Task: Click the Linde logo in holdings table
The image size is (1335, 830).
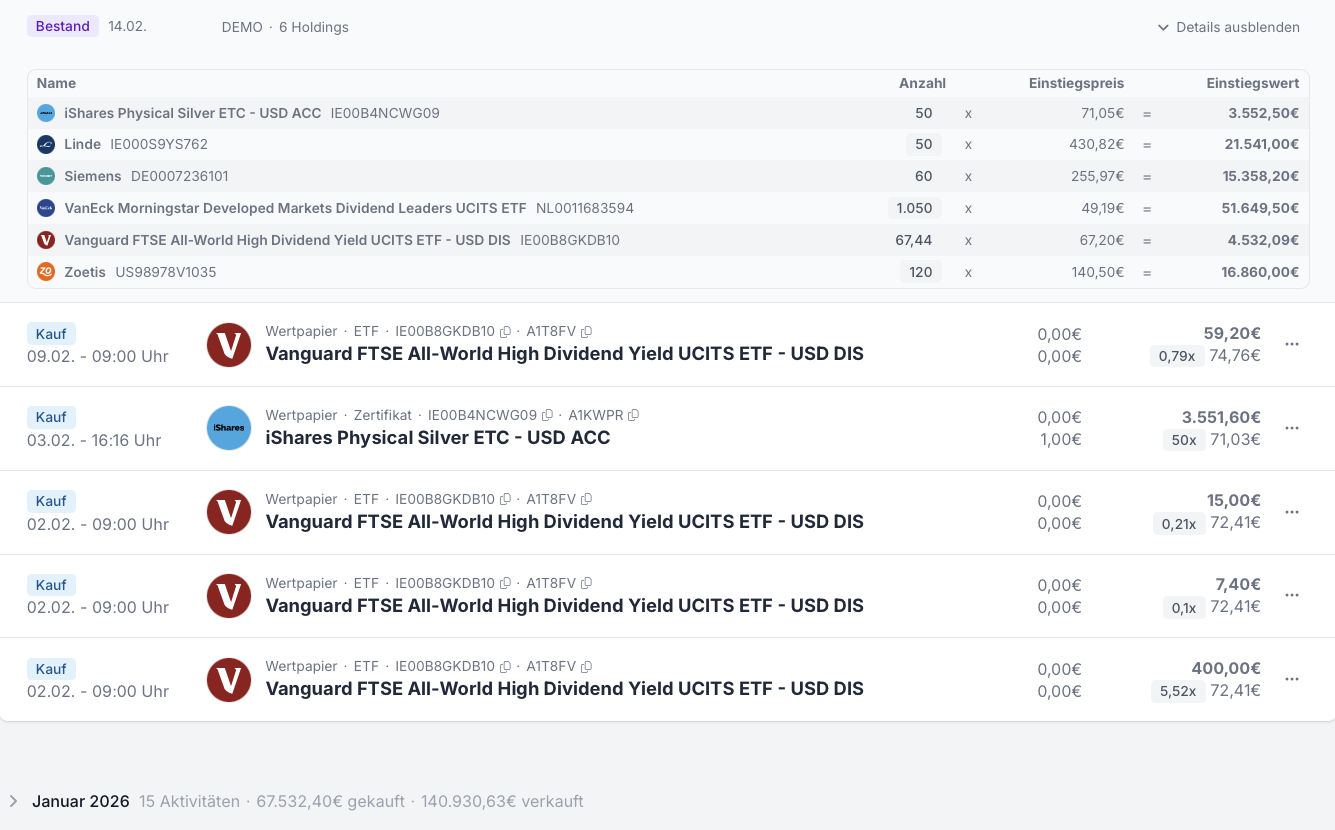Action: tap(46, 144)
